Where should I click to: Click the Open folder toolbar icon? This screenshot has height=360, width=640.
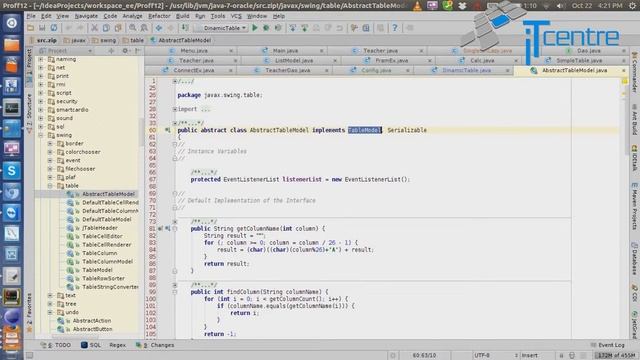[31, 28]
